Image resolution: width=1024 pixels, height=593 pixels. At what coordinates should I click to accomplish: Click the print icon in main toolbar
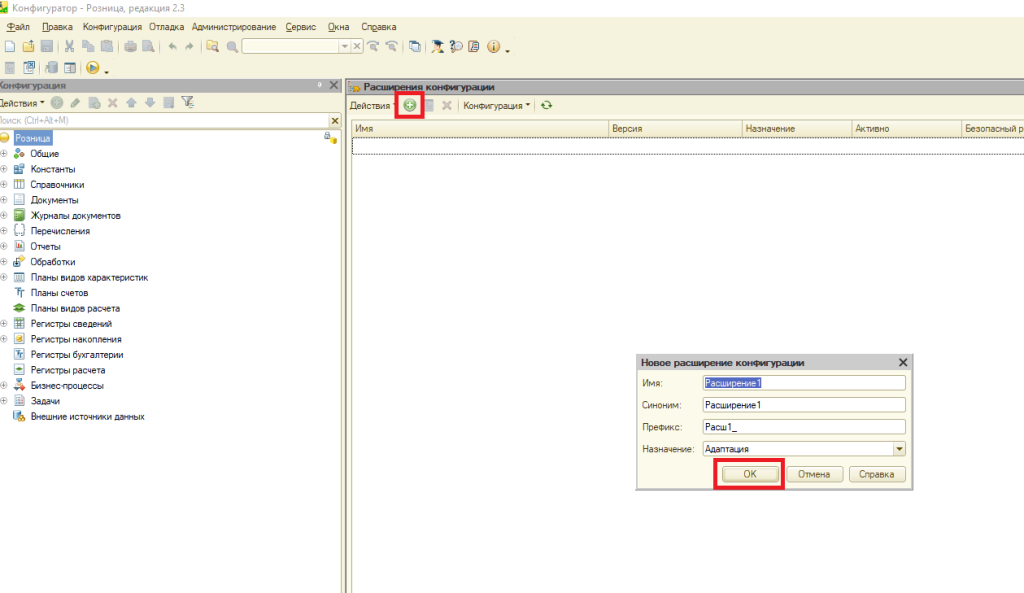pyautogui.click(x=130, y=46)
